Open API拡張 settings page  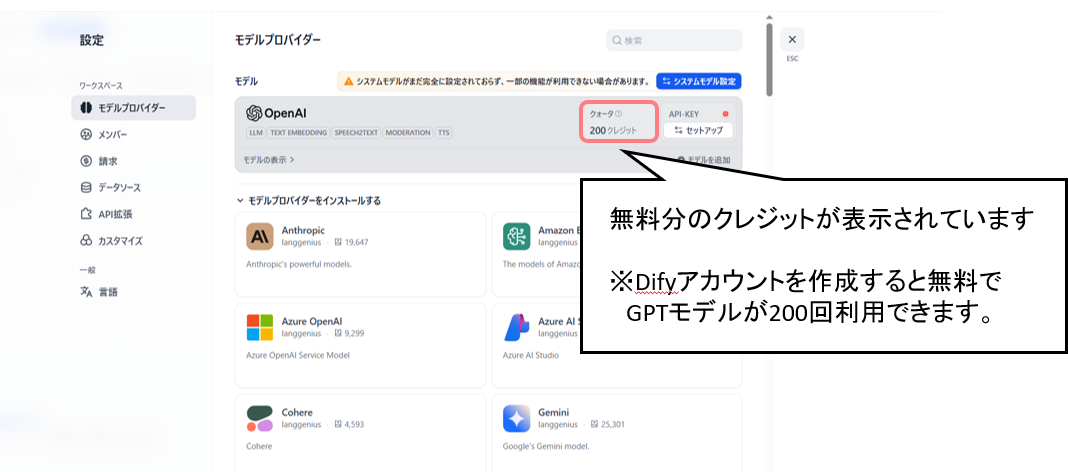[x=114, y=214]
